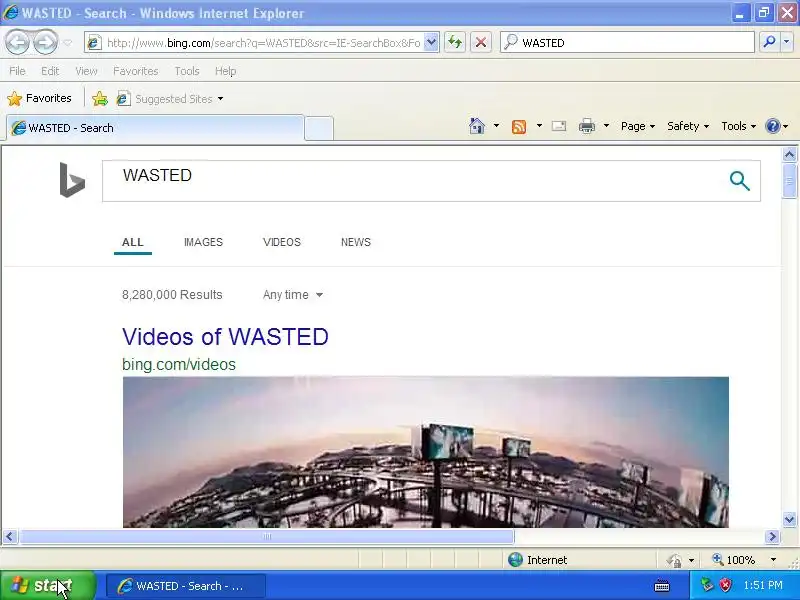
Task: Open the Help menu
Action: point(225,71)
